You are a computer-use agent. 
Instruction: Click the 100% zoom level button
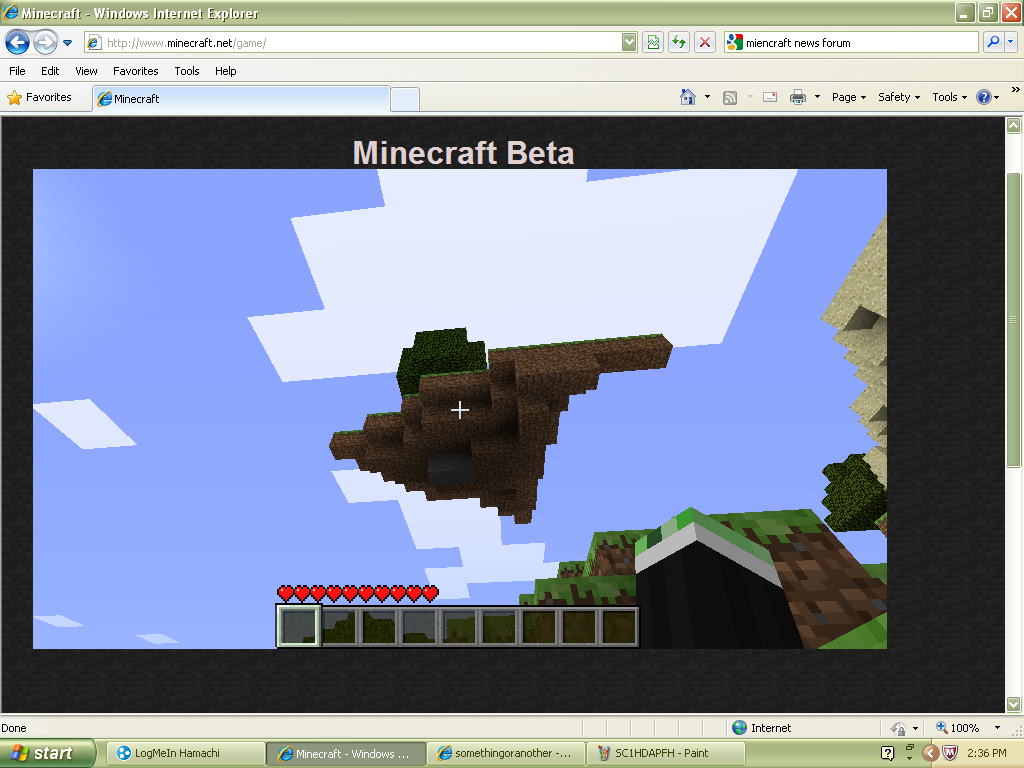click(x=959, y=728)
